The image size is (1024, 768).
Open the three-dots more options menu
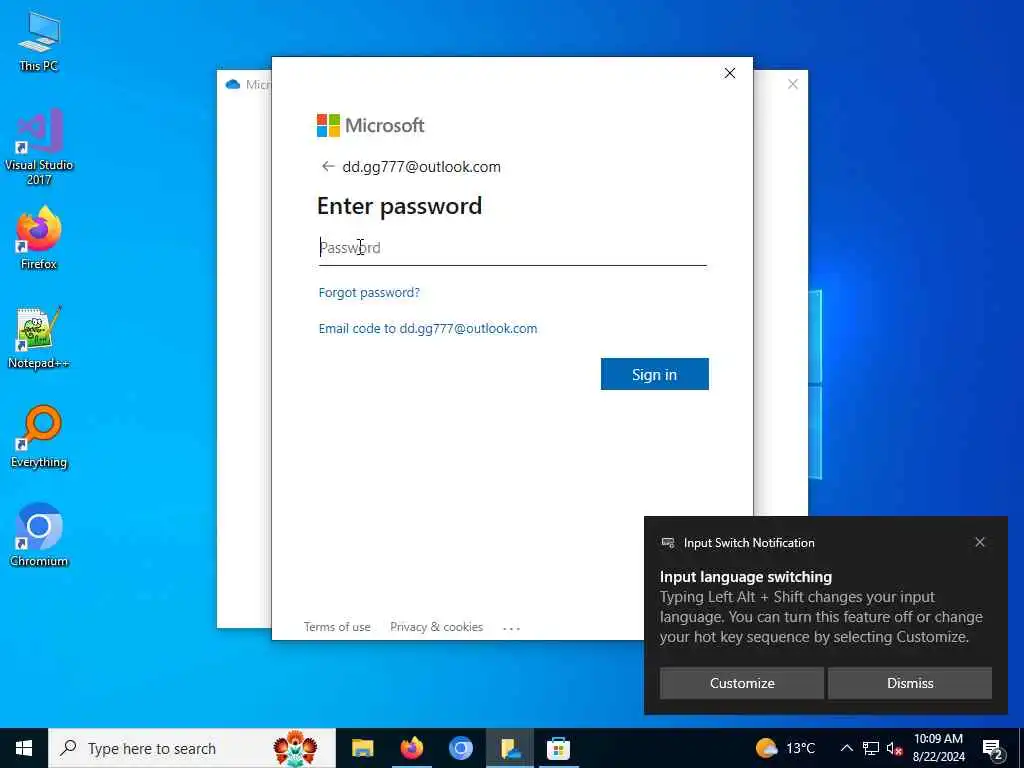coord(511,628)
